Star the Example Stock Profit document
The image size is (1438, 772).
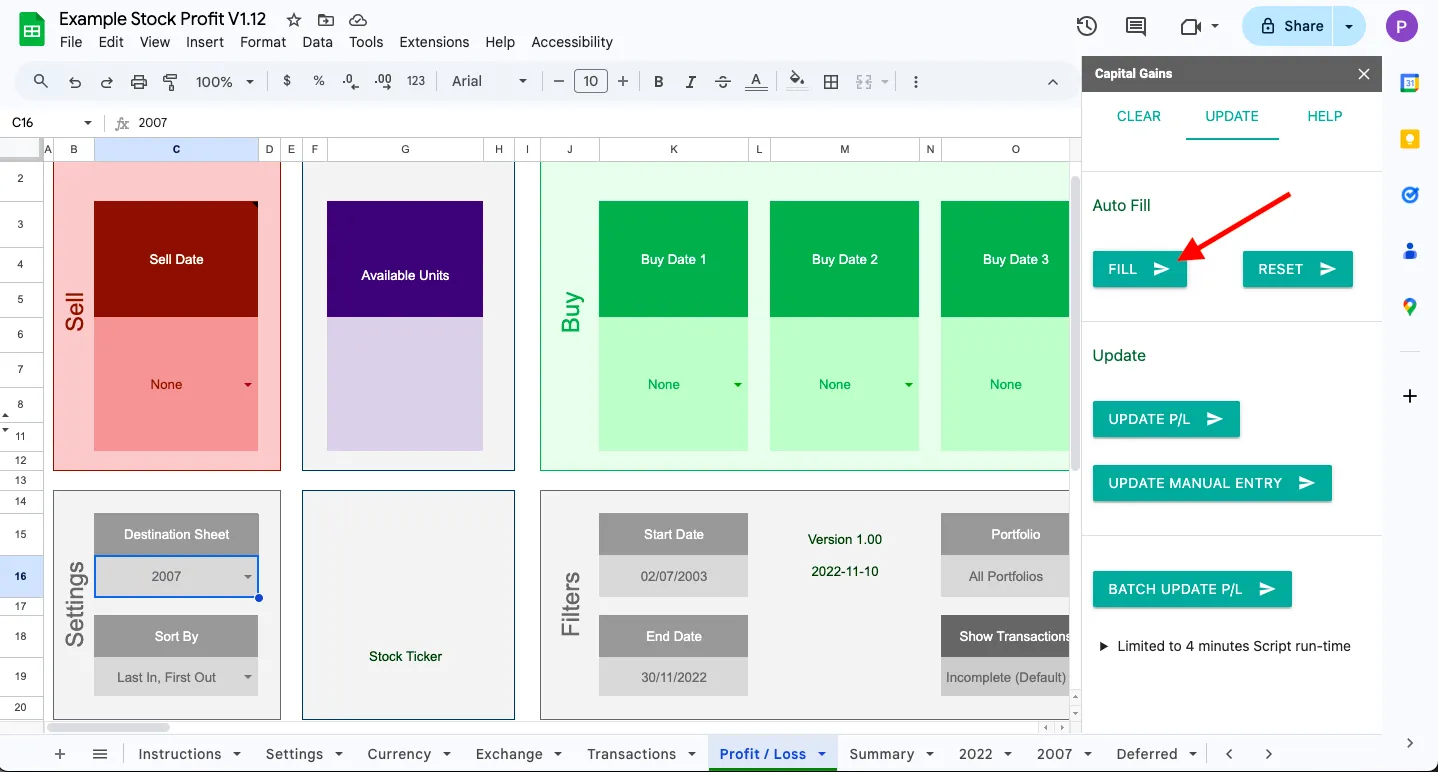294,20
